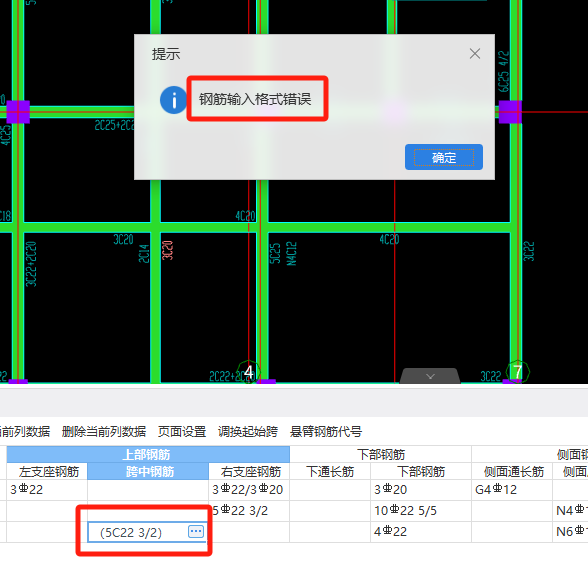
Task: Click axis bubble number 4
Action: click(248, 372)
